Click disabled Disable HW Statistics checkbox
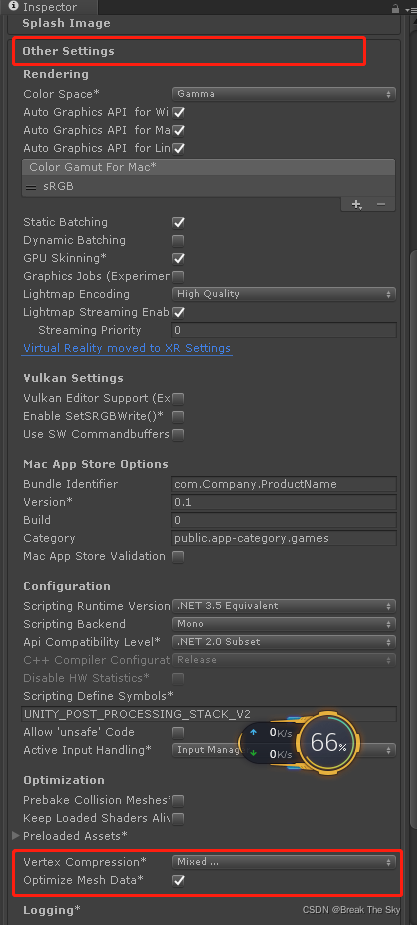Image resolution: width=417 pixels, height=925 pixels. coord(178,678)
